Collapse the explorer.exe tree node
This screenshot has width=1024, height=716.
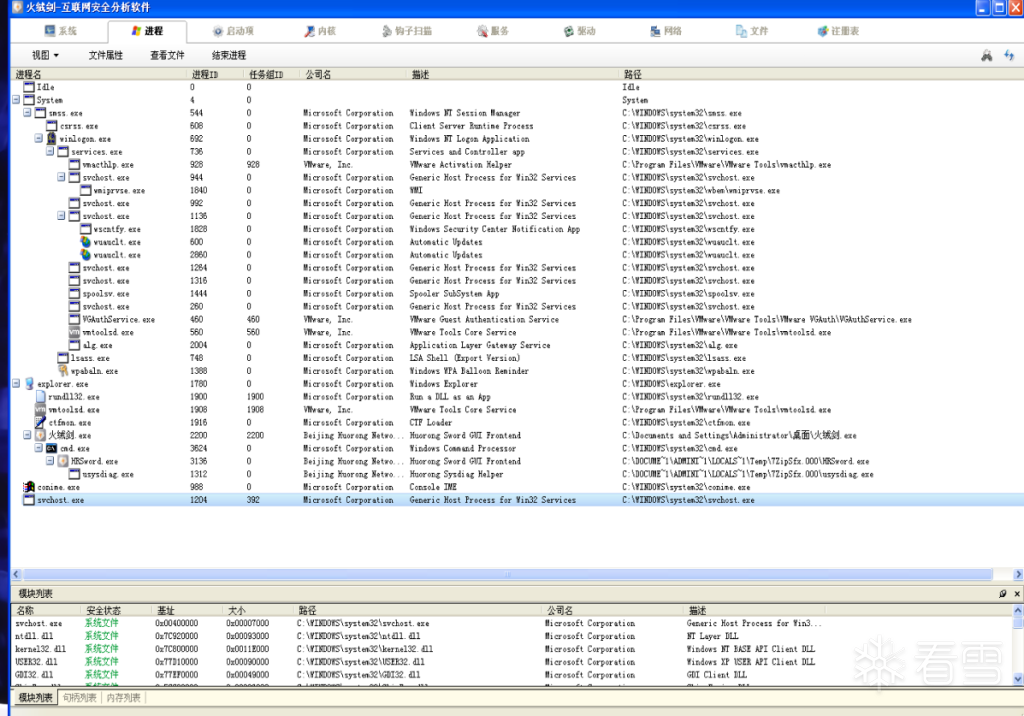click(16, 383)
